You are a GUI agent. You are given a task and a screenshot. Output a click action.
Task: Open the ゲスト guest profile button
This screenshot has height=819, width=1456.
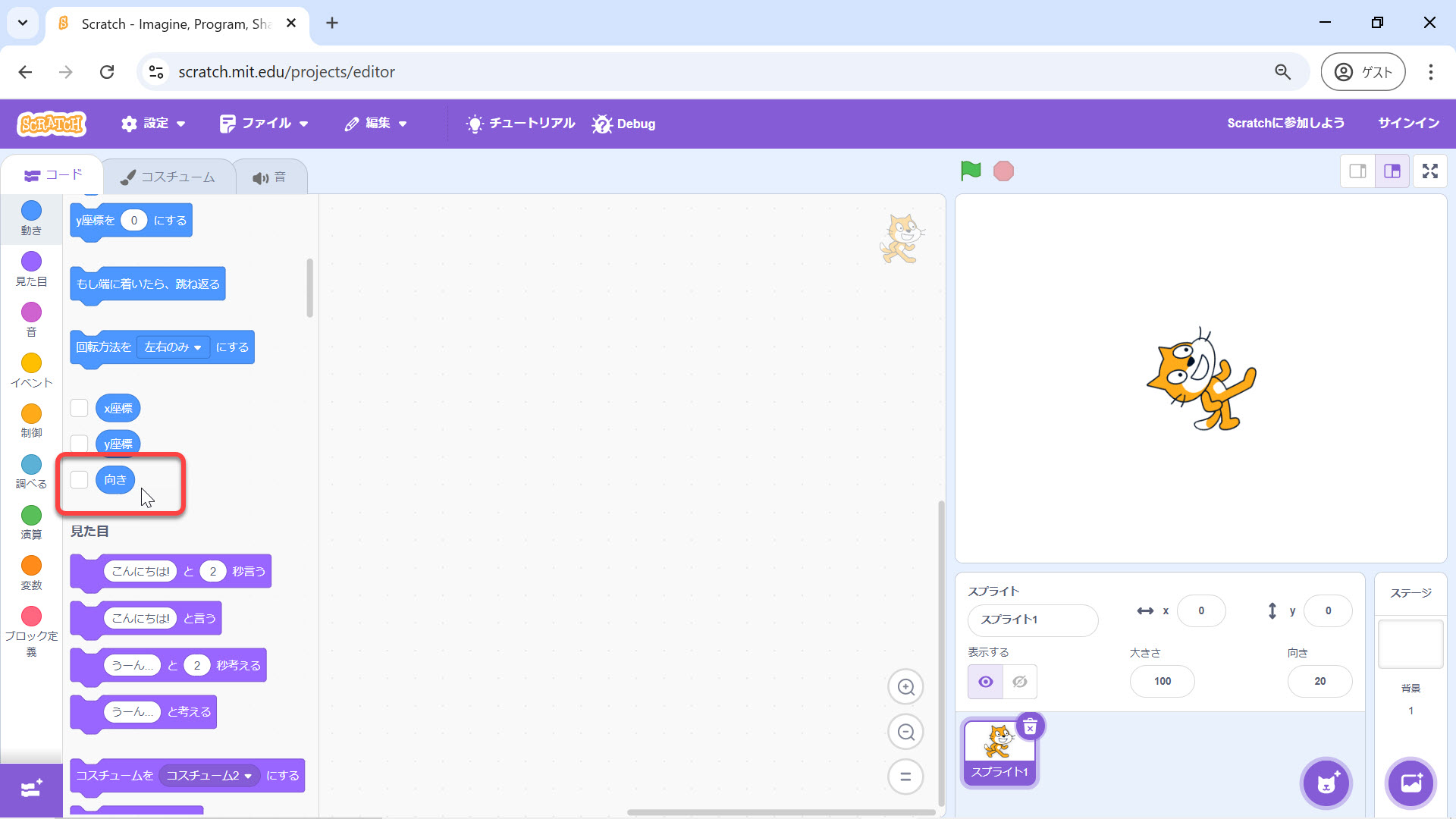click(x=1363, y=72)
